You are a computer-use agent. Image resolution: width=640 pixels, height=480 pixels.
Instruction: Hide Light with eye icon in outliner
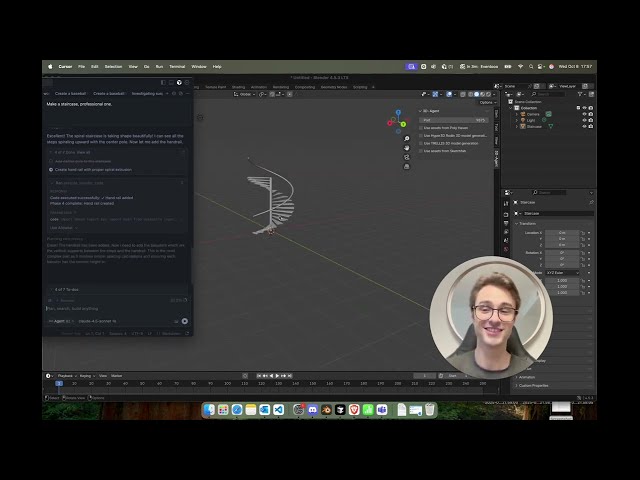point(584,120)
